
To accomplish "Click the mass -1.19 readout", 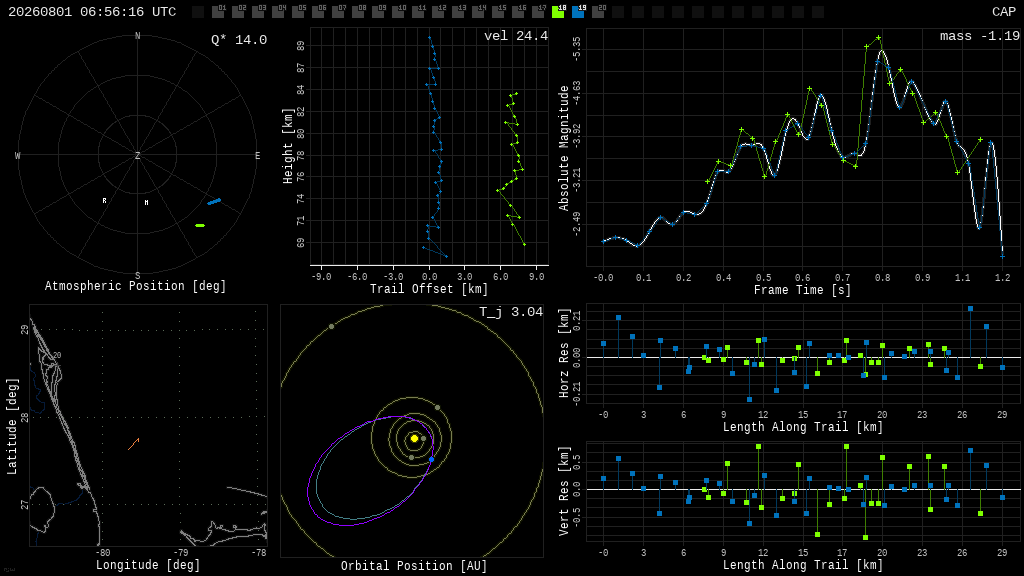I will click(980, 36).
